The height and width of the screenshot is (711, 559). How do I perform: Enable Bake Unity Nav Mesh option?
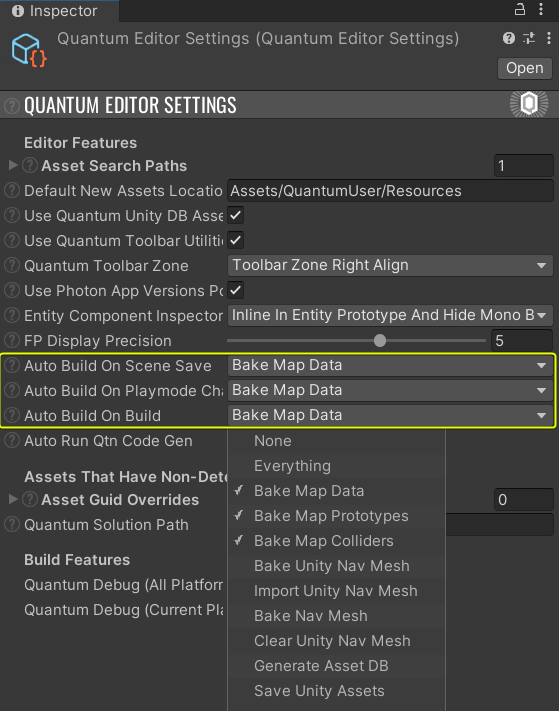[336, 566]
